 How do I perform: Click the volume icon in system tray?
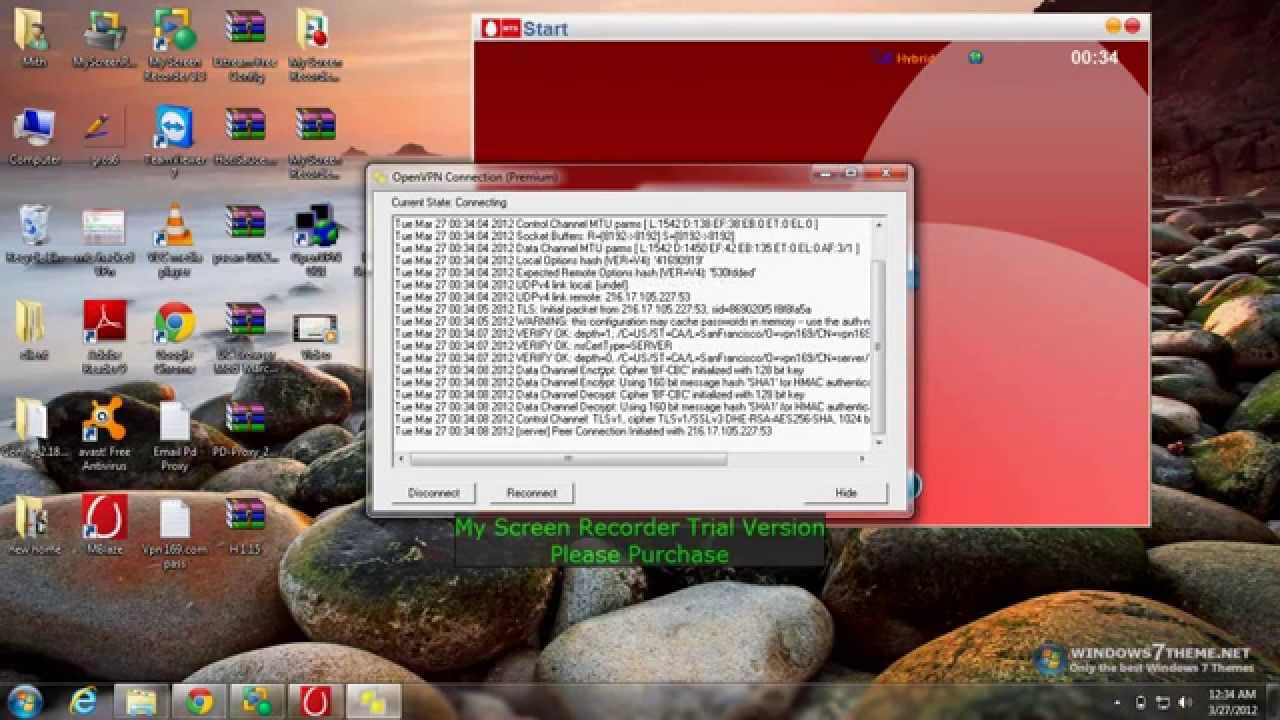point(1186,702)
